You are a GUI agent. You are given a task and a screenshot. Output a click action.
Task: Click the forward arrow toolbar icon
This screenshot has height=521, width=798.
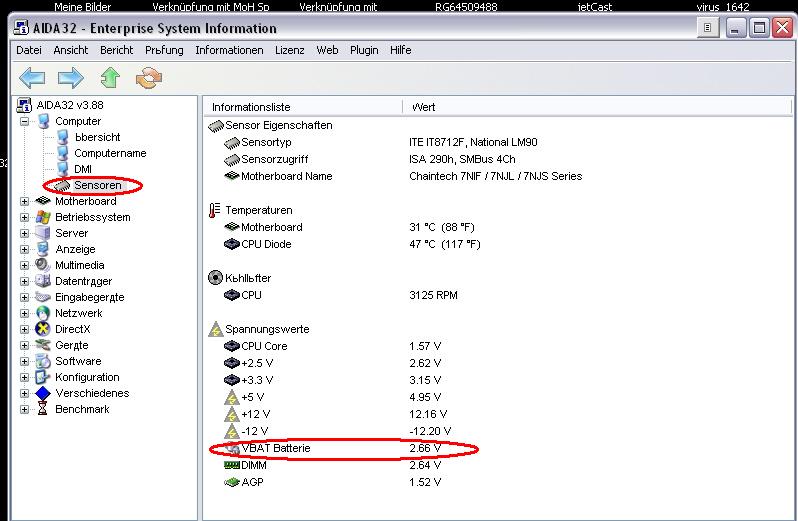[x=71, y=78]
